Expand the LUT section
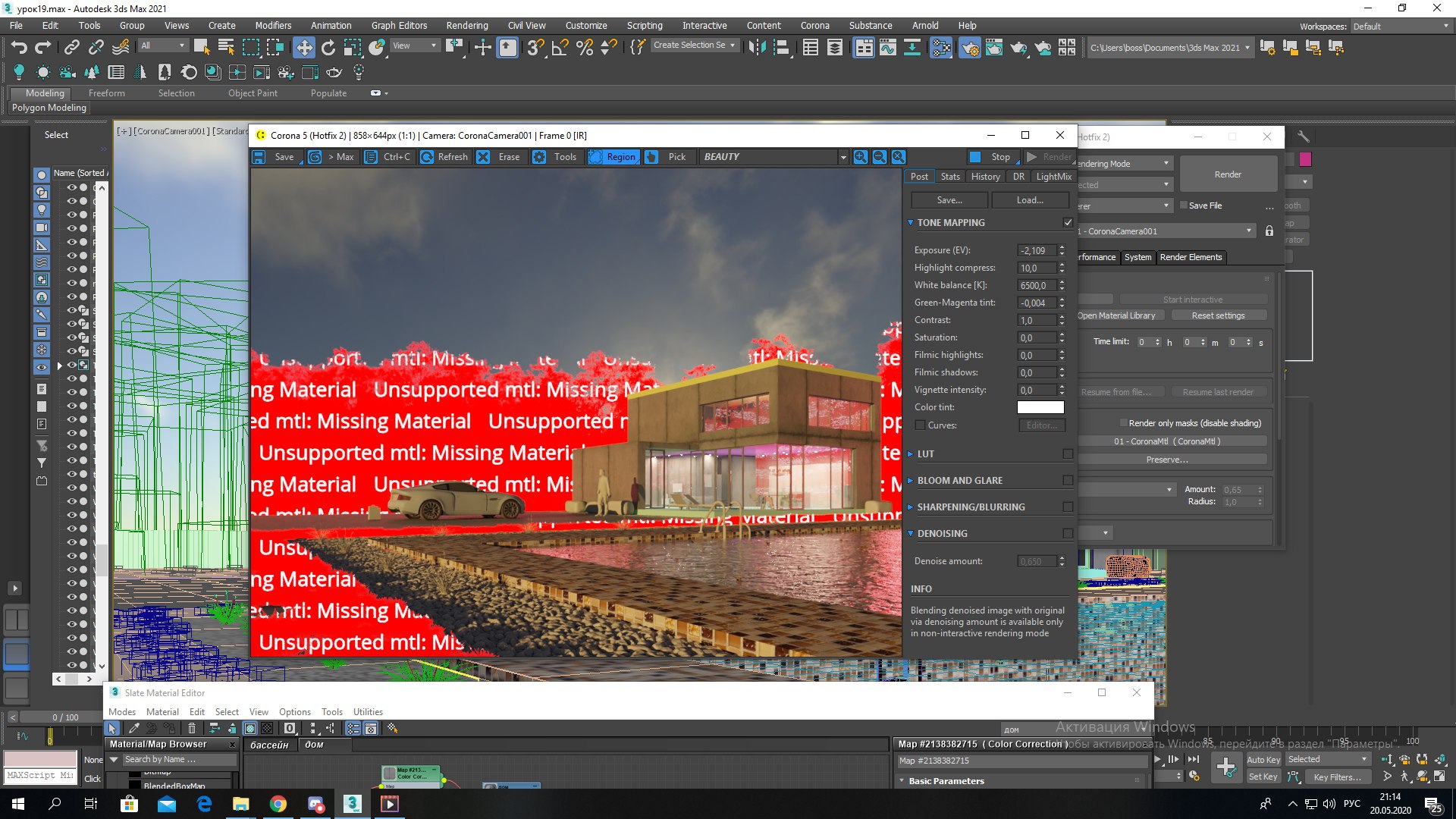The width and height of the screenshot is (1456, 819). pyautogui.click(x=911, y=454)
